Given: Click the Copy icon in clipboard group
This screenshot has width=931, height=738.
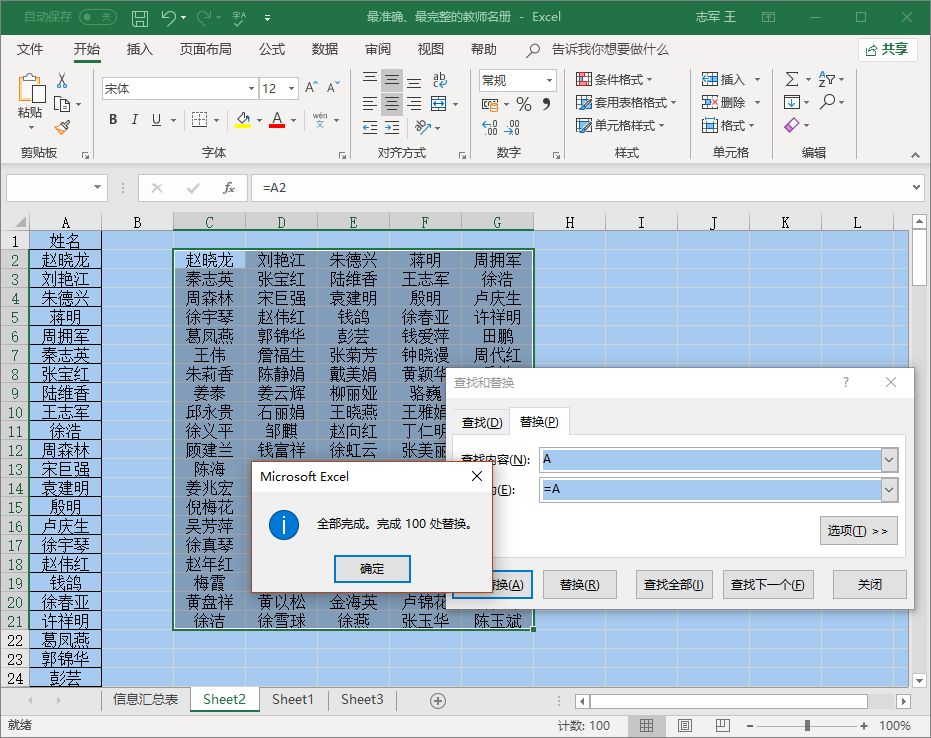Looking at the screenshot, I should (62, 104).
